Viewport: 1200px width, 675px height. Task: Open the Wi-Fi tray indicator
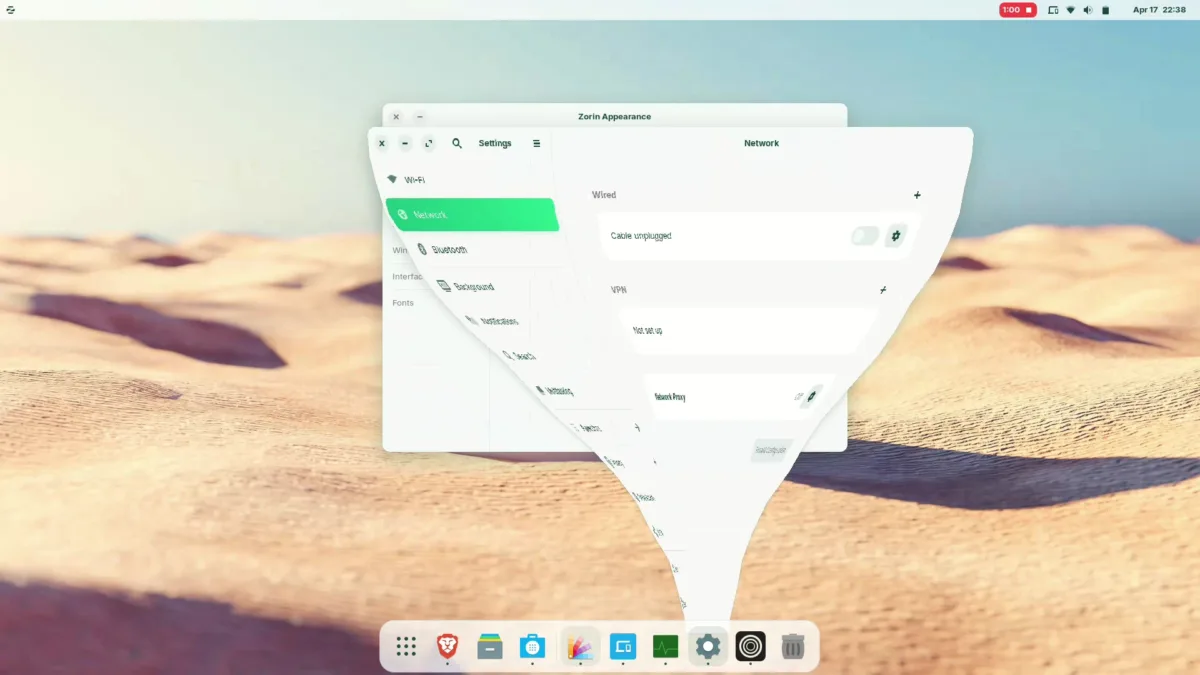point(1070,10)
